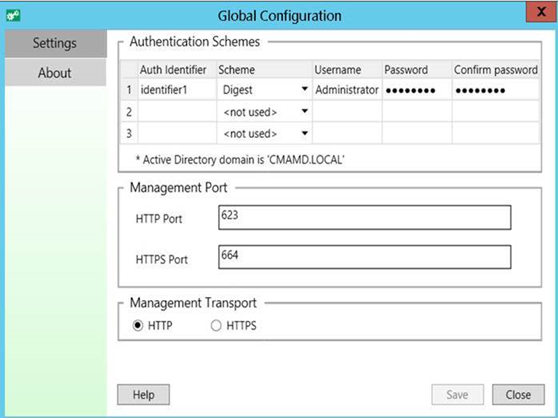This screenshot has width=558, height=418.
Task: Click the Administrator username cell
Action: point(347,90)
